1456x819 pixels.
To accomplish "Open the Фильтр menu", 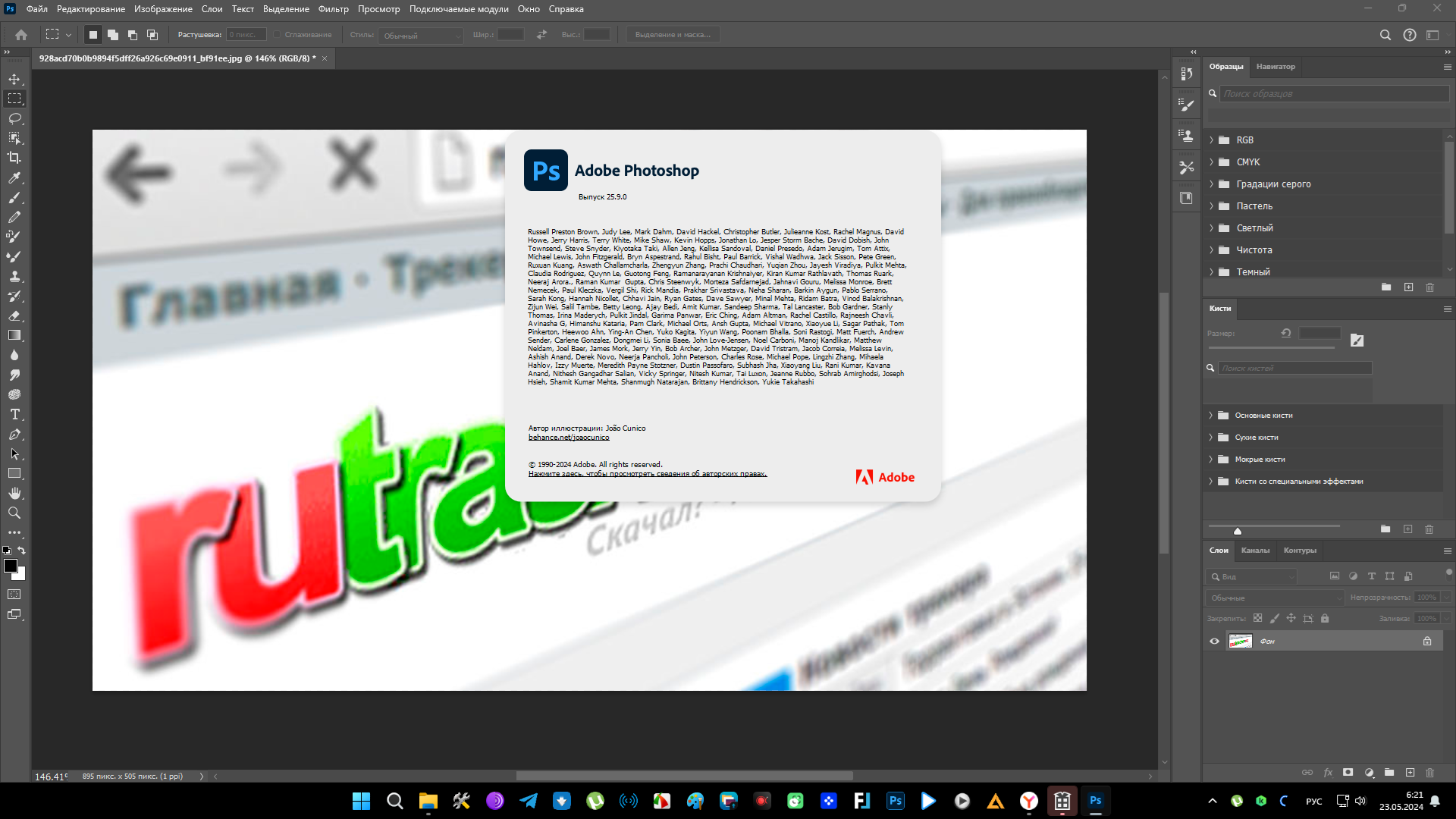I will [334, 9].
